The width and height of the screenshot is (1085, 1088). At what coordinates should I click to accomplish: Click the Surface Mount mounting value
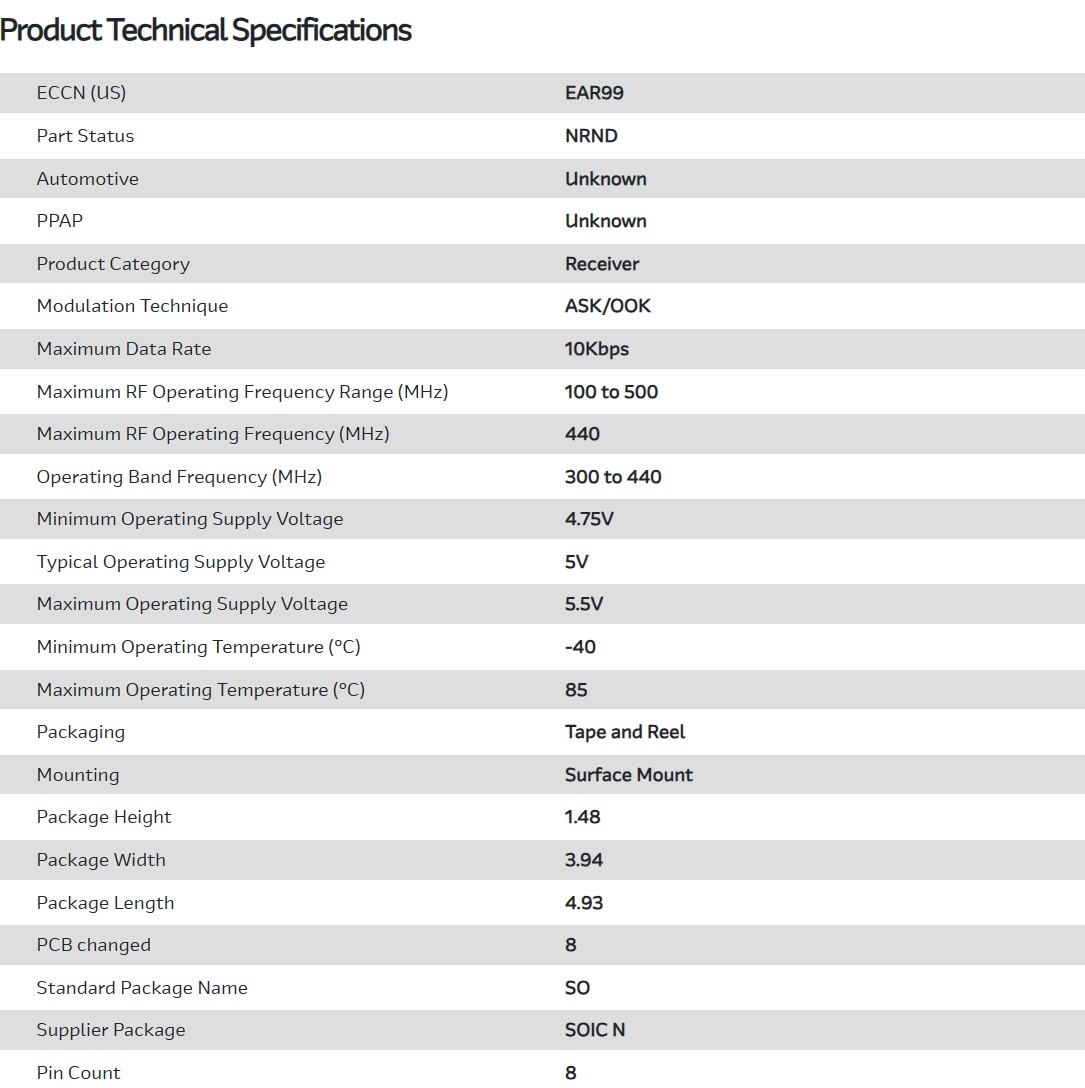pyautogui.click(x=629, y=775)
